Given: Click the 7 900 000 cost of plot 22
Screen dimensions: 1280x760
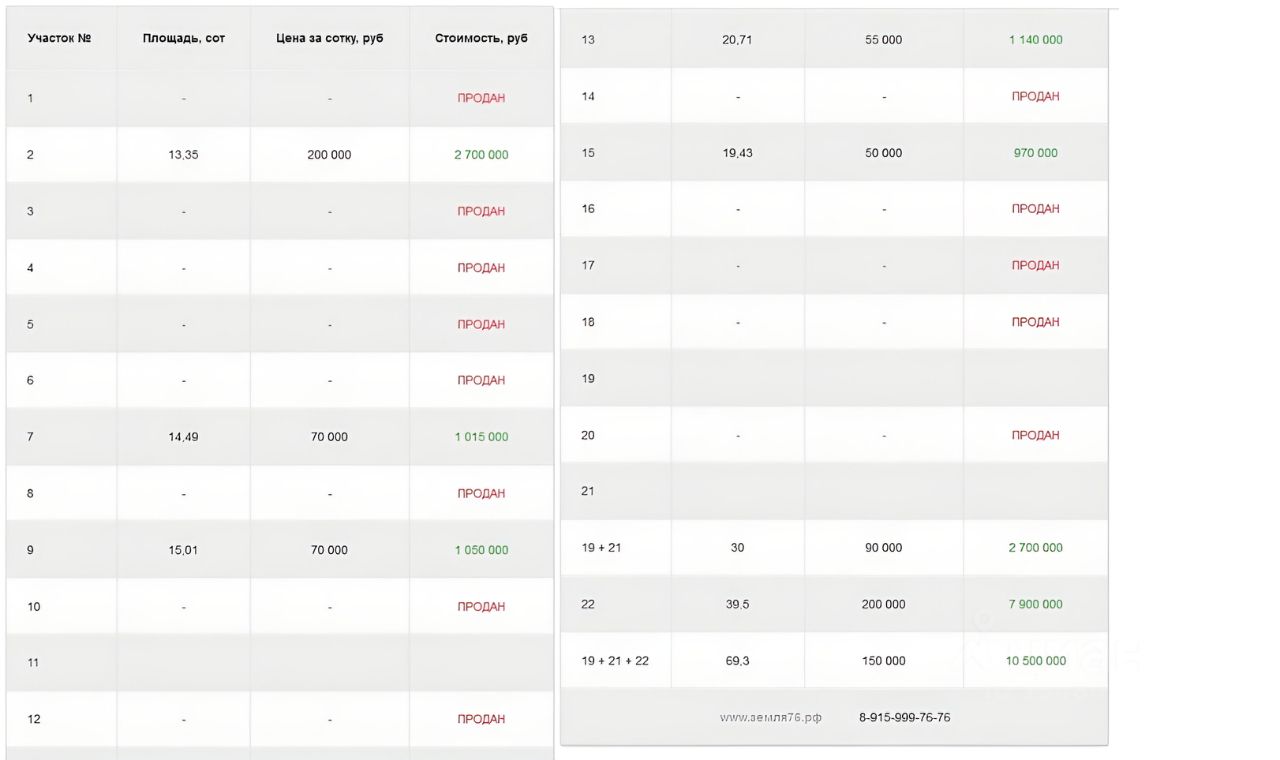Looking at the screenshot, I should click(x=1035, y=604).
